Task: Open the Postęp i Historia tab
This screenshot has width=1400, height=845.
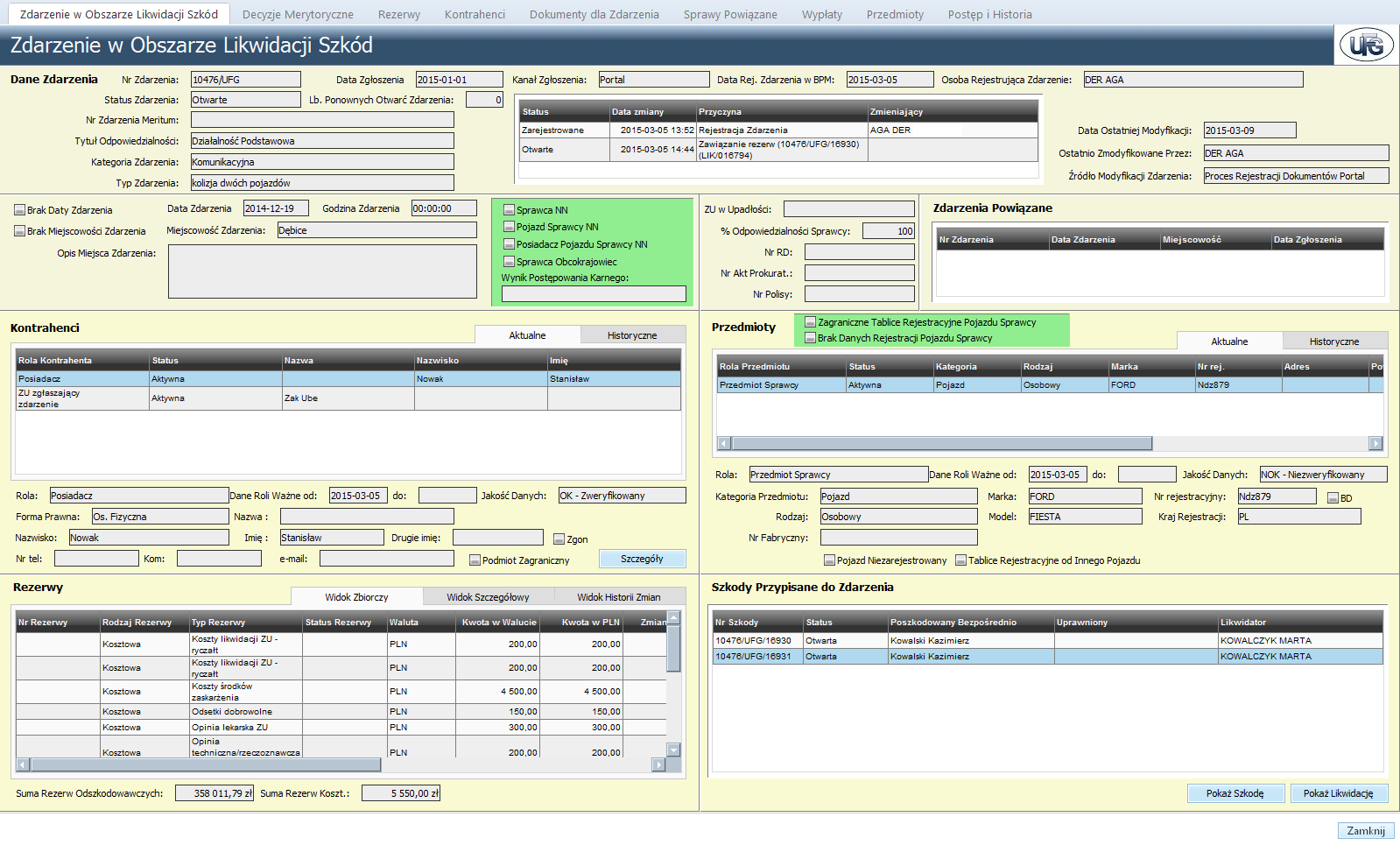Action: click(x=989, y=14)
